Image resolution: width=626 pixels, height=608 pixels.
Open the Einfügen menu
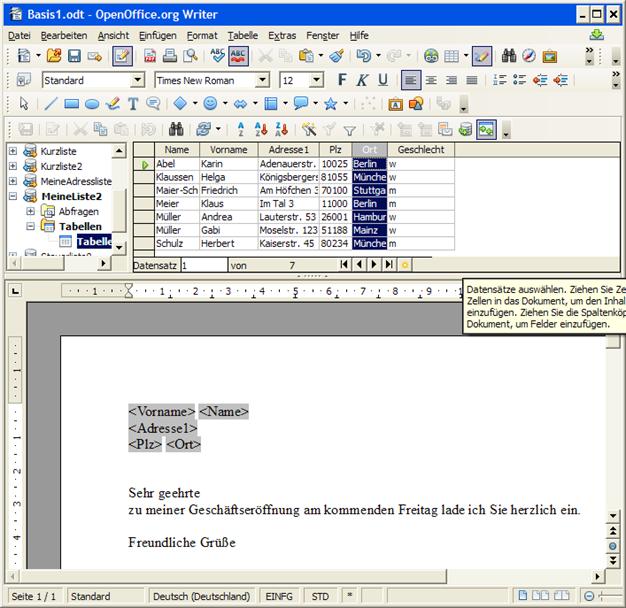(x=158, y=35)
